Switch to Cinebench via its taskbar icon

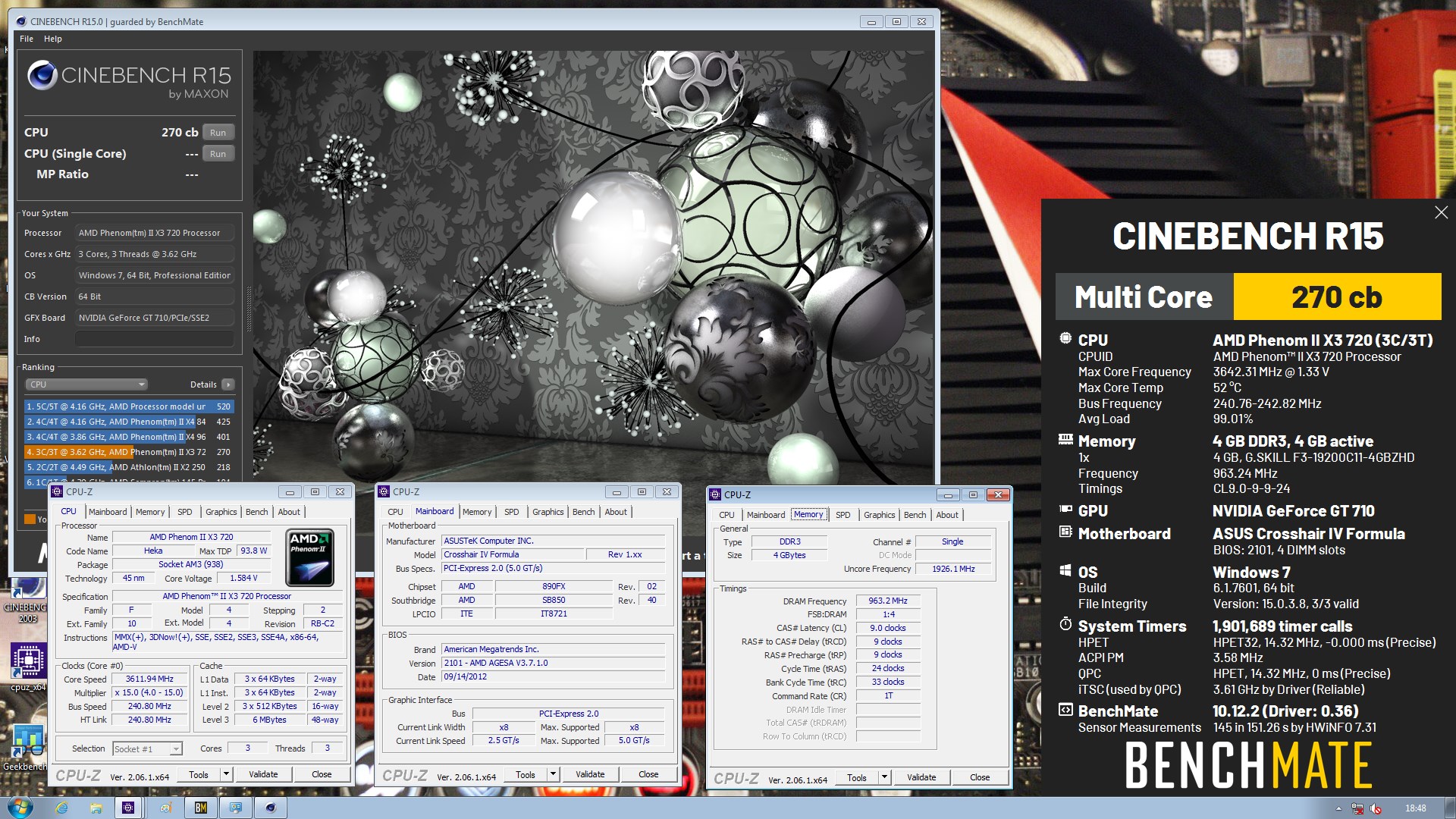pyautogui.click(x=271, y=808)
